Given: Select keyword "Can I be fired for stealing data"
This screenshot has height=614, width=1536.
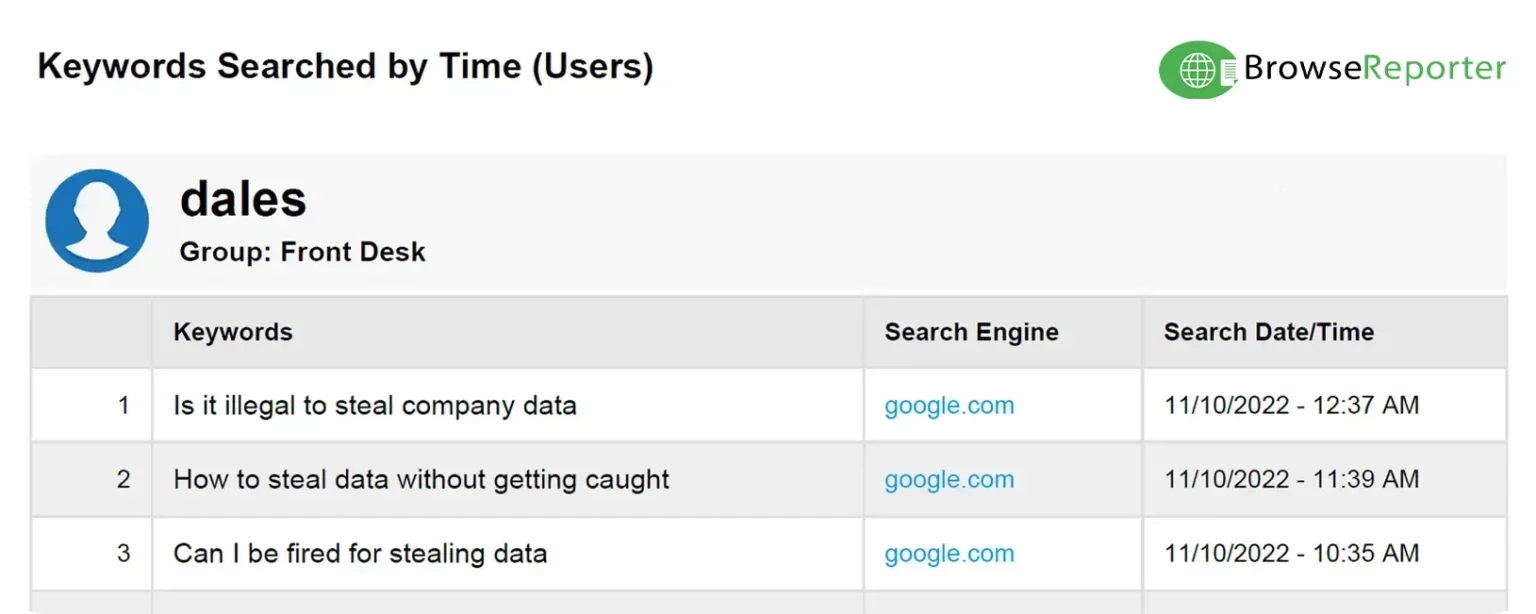Looking at the screenshot, I should click(360, 553).
